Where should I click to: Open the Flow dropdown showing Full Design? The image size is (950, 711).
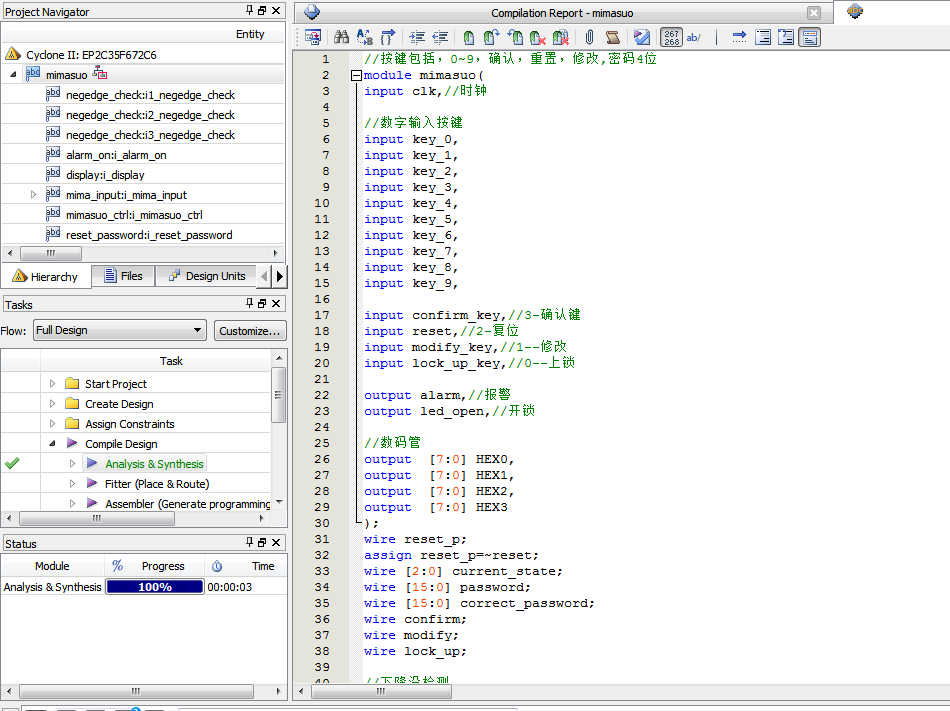120,330
